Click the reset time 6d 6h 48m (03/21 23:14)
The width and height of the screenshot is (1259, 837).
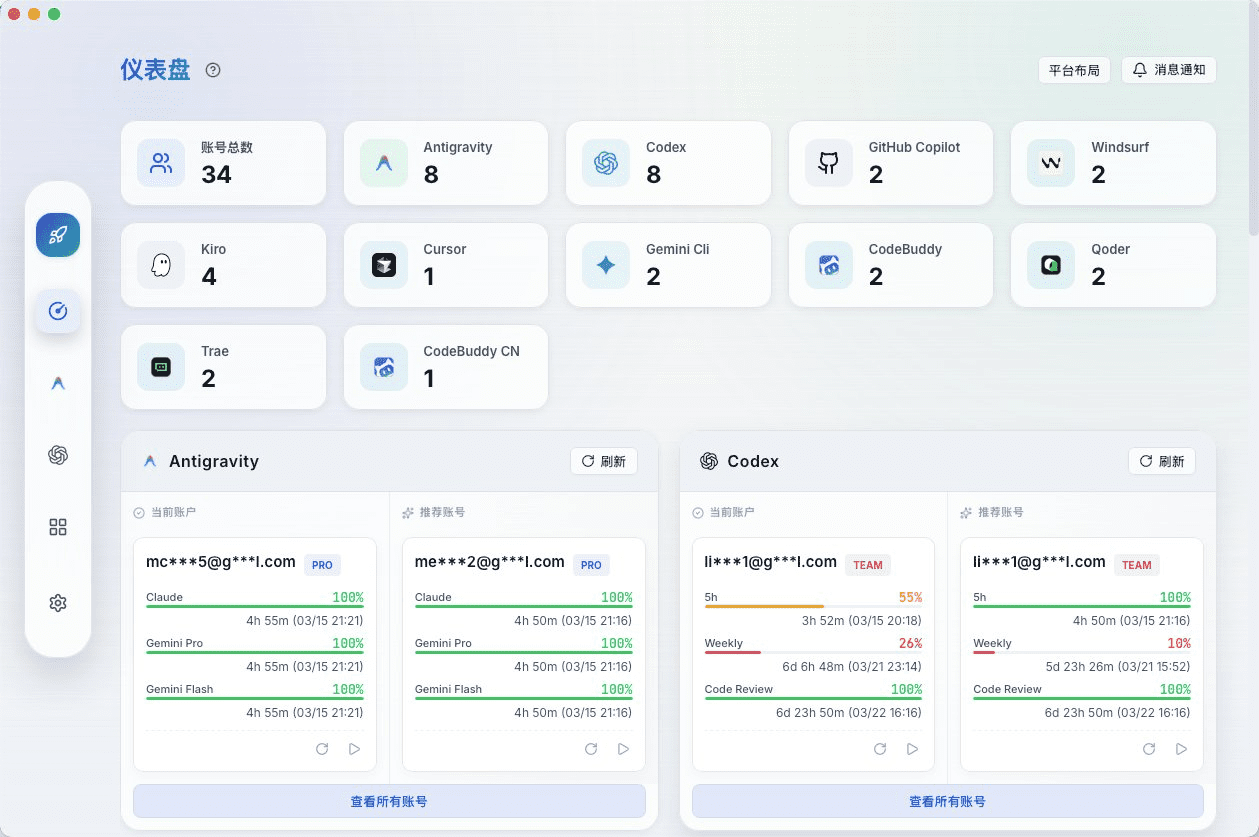(x=852, y=667)
